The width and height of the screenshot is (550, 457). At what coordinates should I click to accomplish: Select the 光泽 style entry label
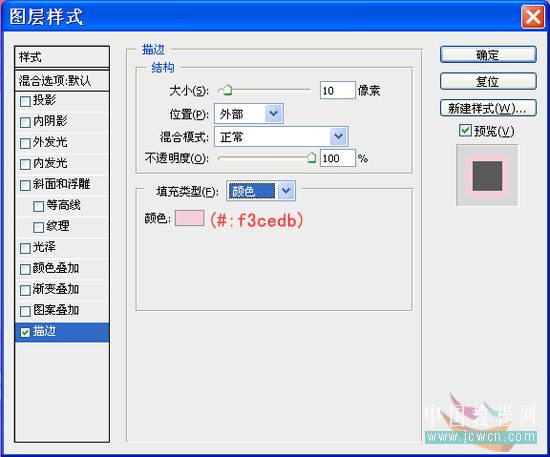(x=44, y=247)
